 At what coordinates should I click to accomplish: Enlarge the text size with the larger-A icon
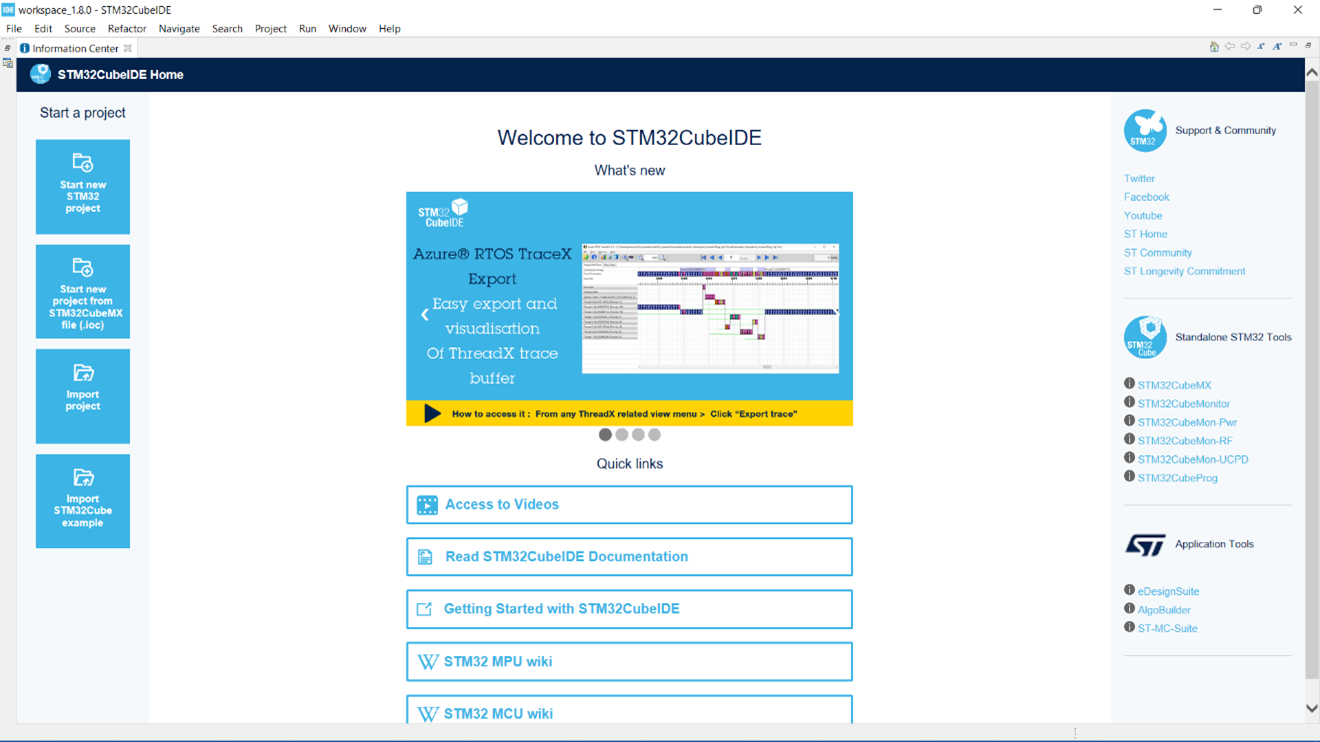[x=1277, y=46]
